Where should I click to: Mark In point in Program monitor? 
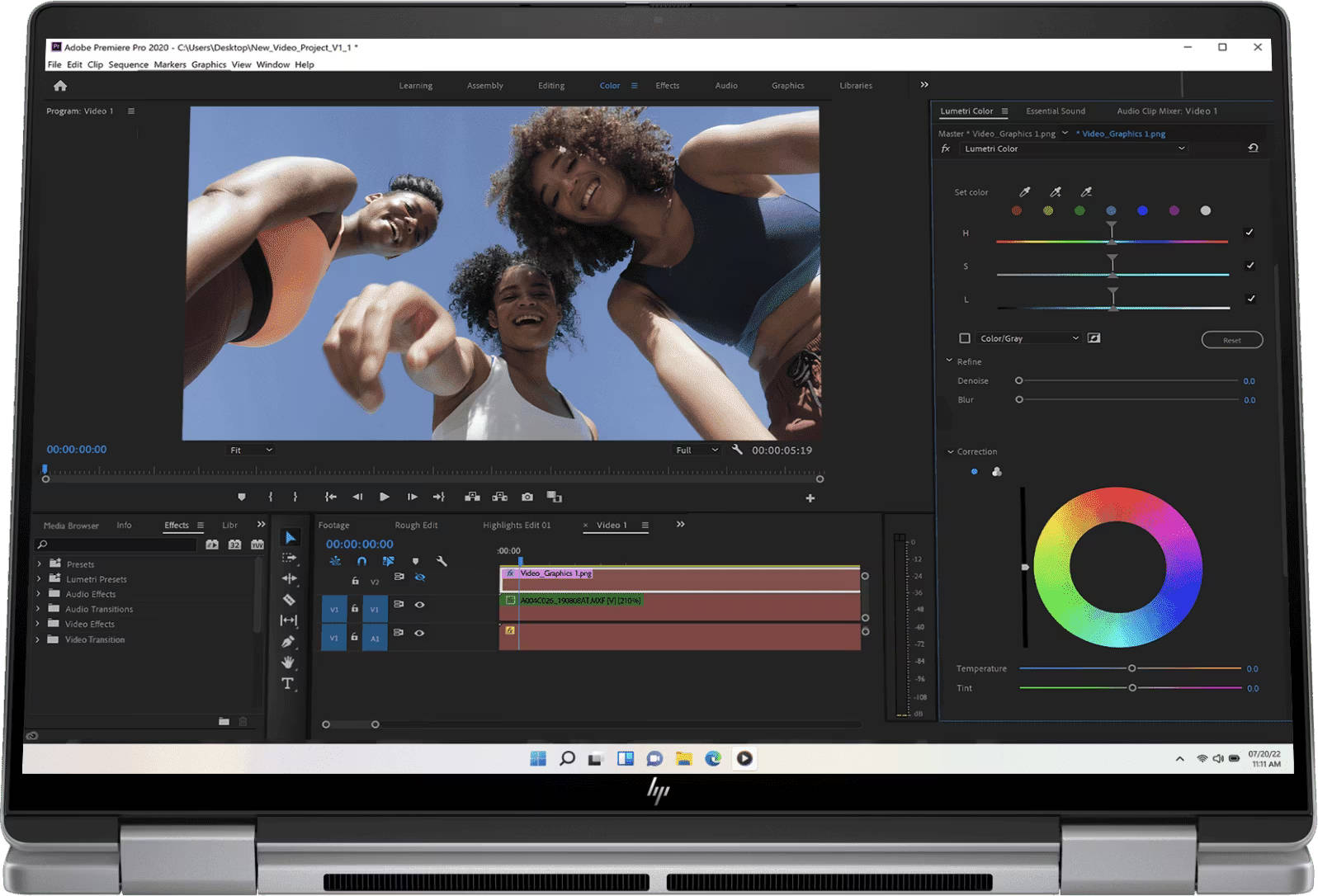[271, 497]
